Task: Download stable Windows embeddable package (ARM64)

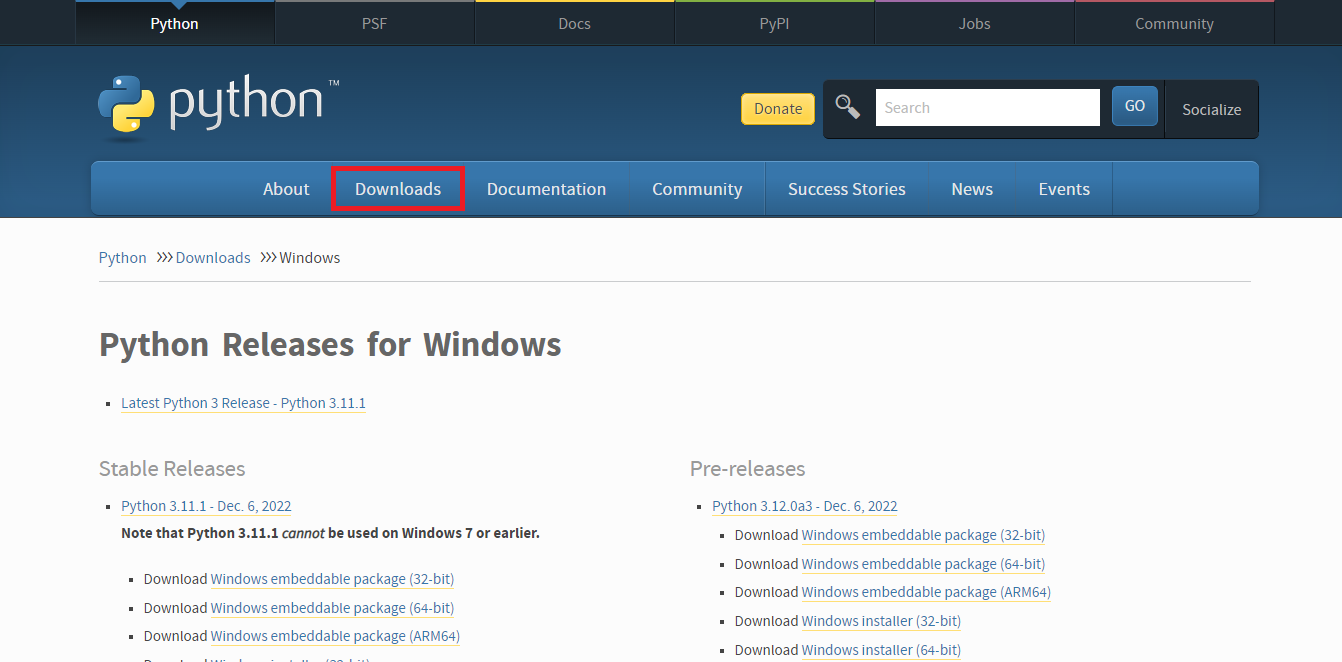Action: pos(335,636)
